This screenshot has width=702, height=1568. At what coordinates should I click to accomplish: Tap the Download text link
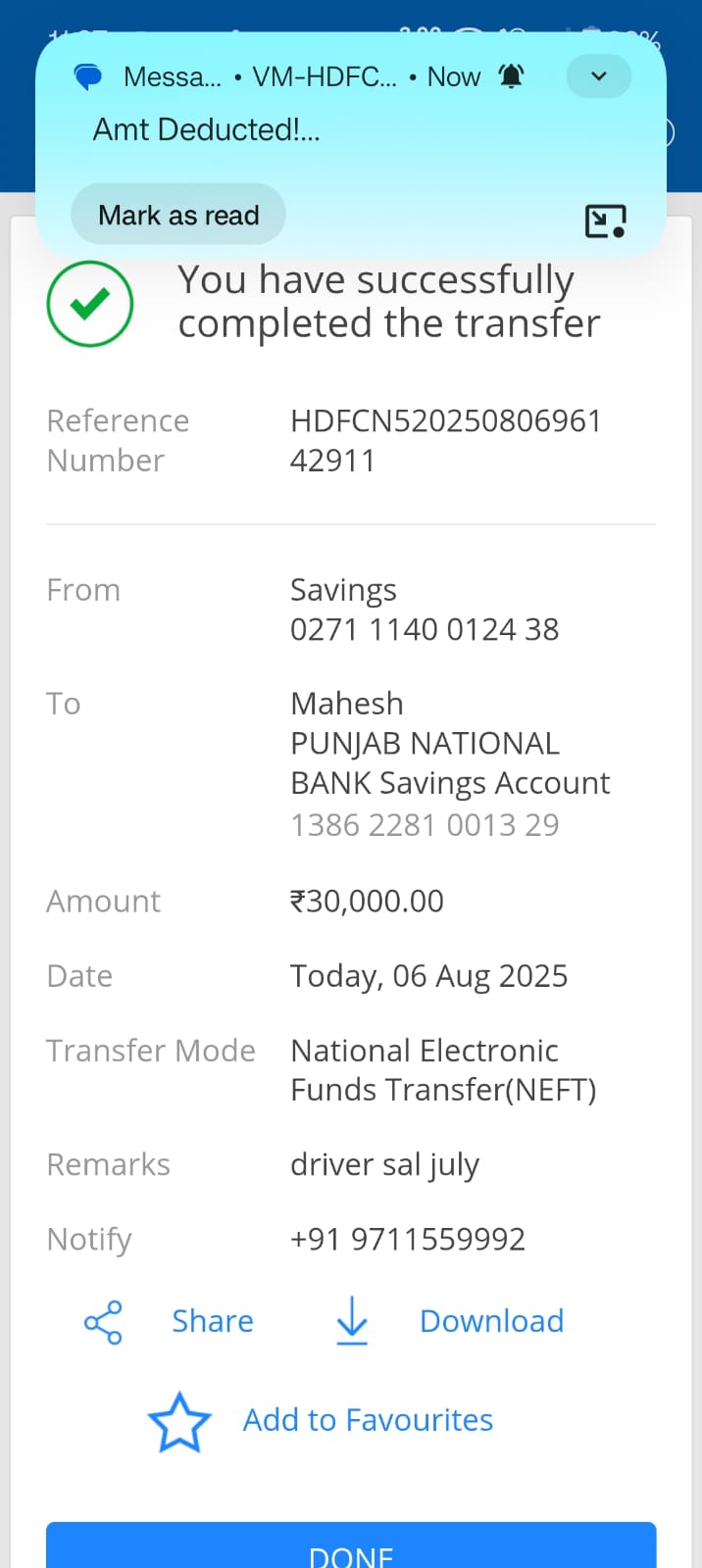point(491,1322)
